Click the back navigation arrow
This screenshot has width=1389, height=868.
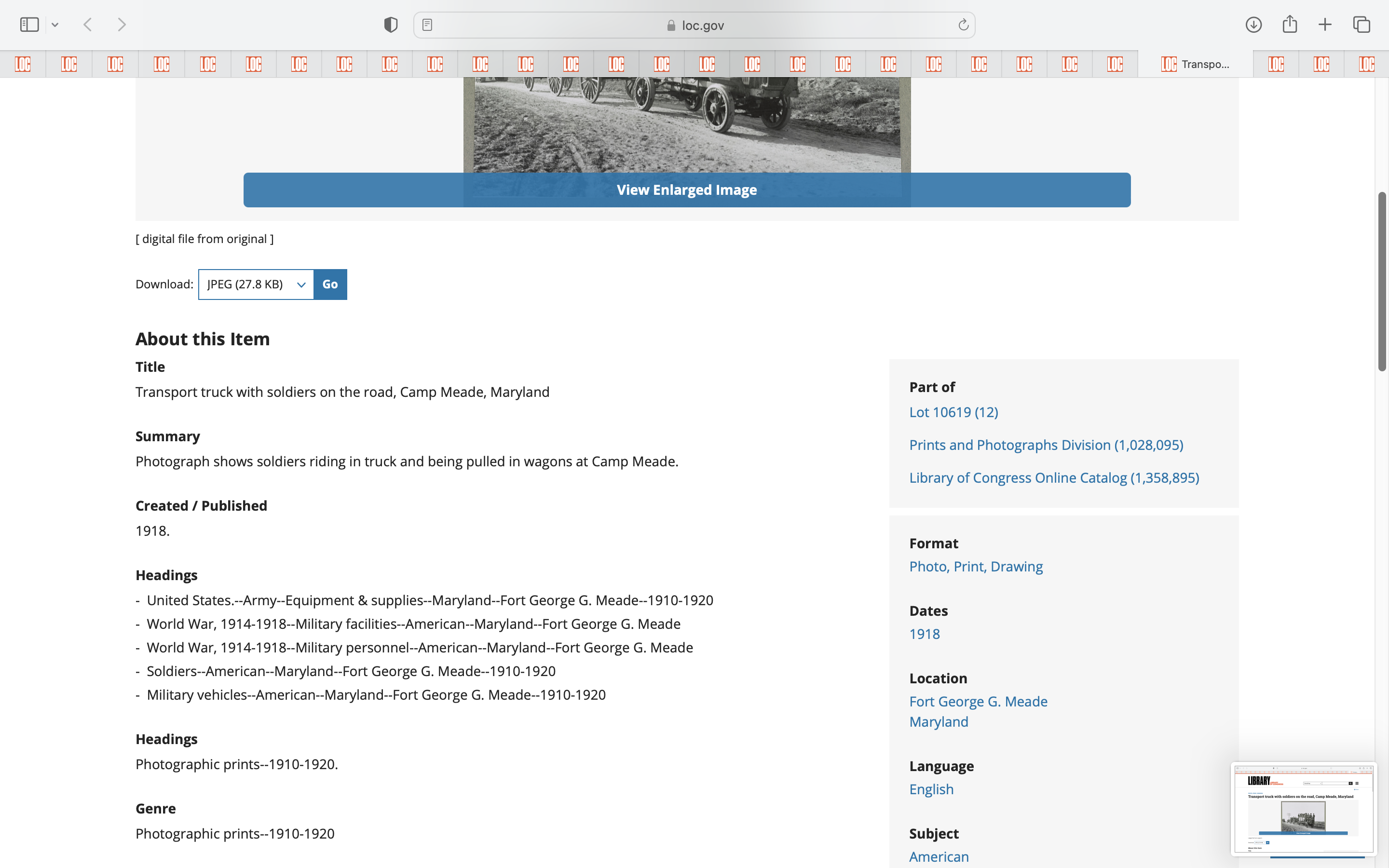pos(88,25)
